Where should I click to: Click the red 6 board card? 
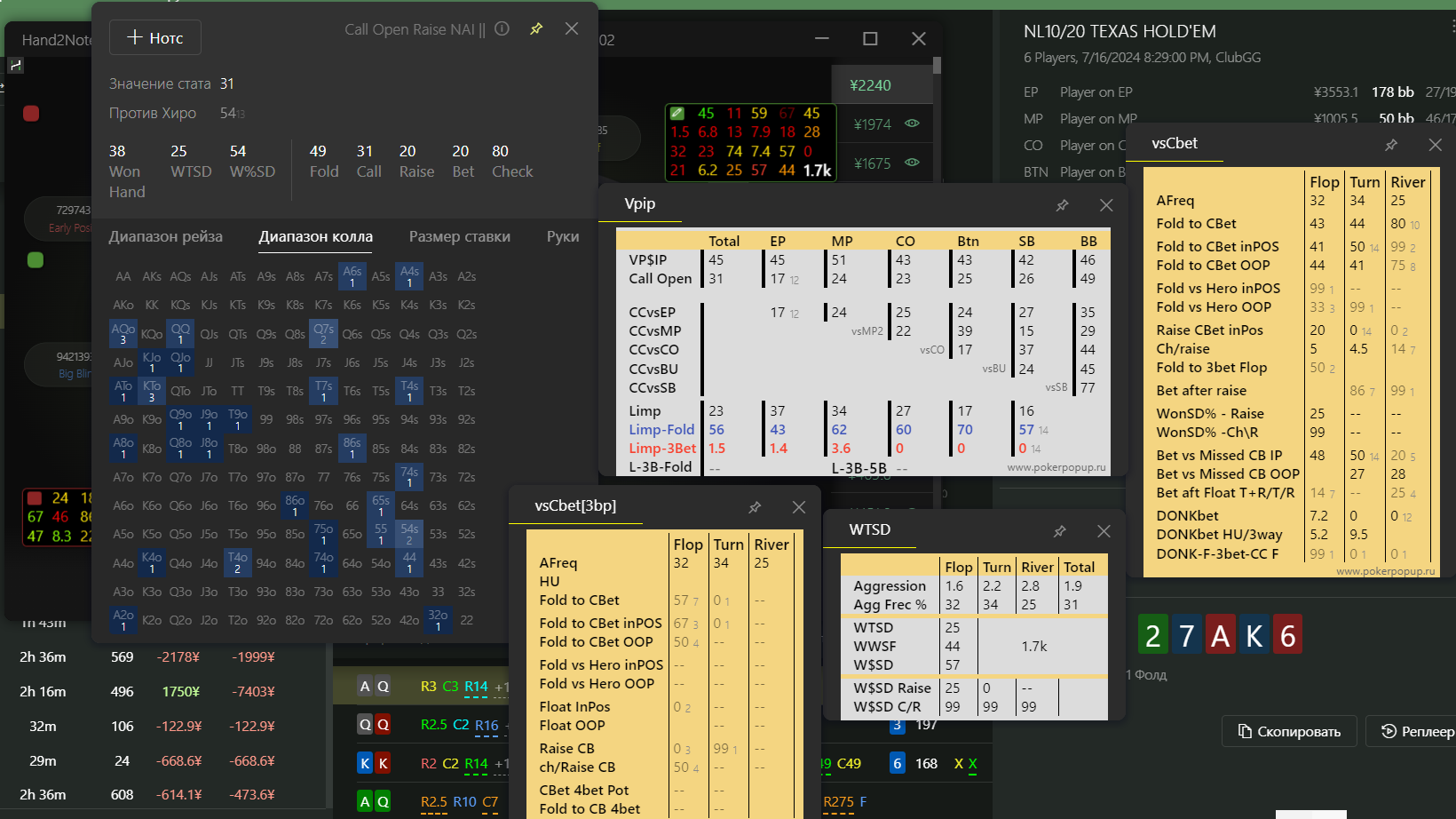coord(1287,635)
